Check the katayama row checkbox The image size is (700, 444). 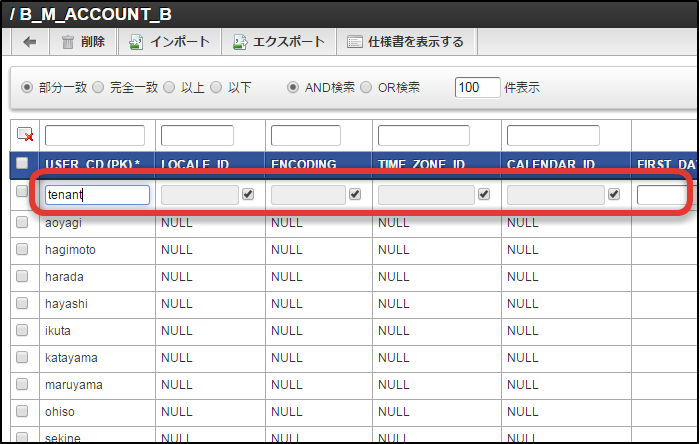pyautogui.click(x=22, y=357)
